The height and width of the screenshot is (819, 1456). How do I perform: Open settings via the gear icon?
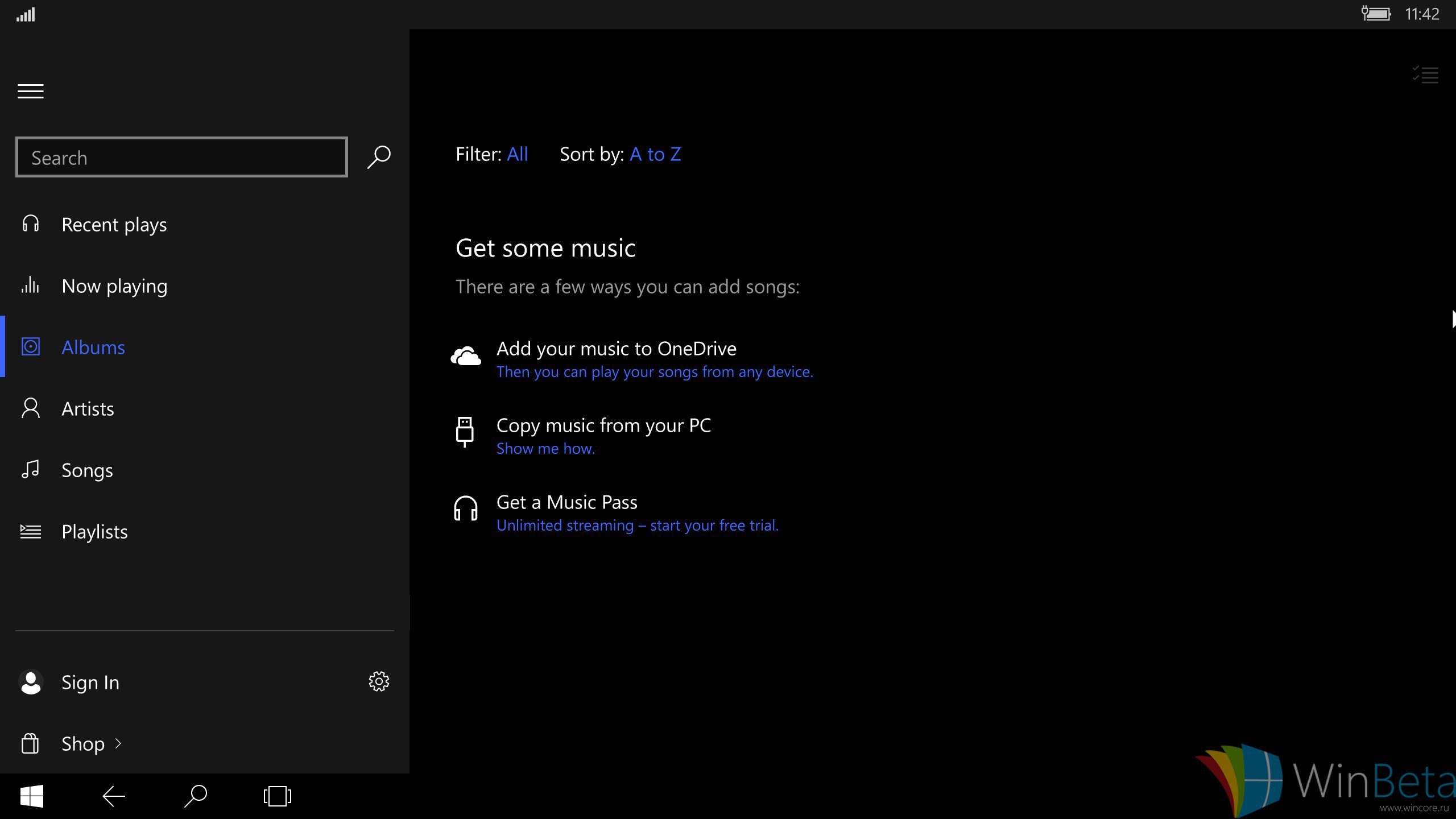coord(379,681)
